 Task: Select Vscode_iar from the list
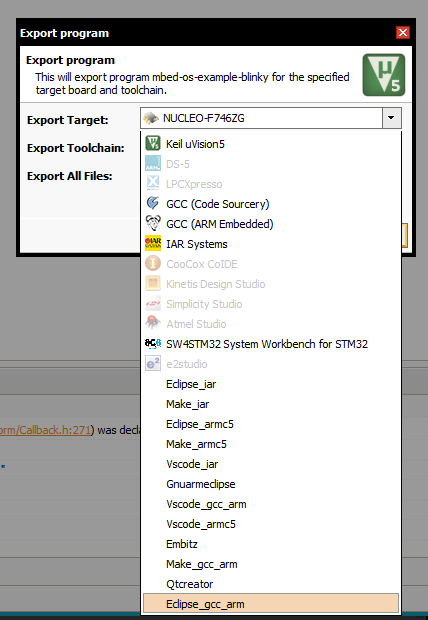(271, 464)
